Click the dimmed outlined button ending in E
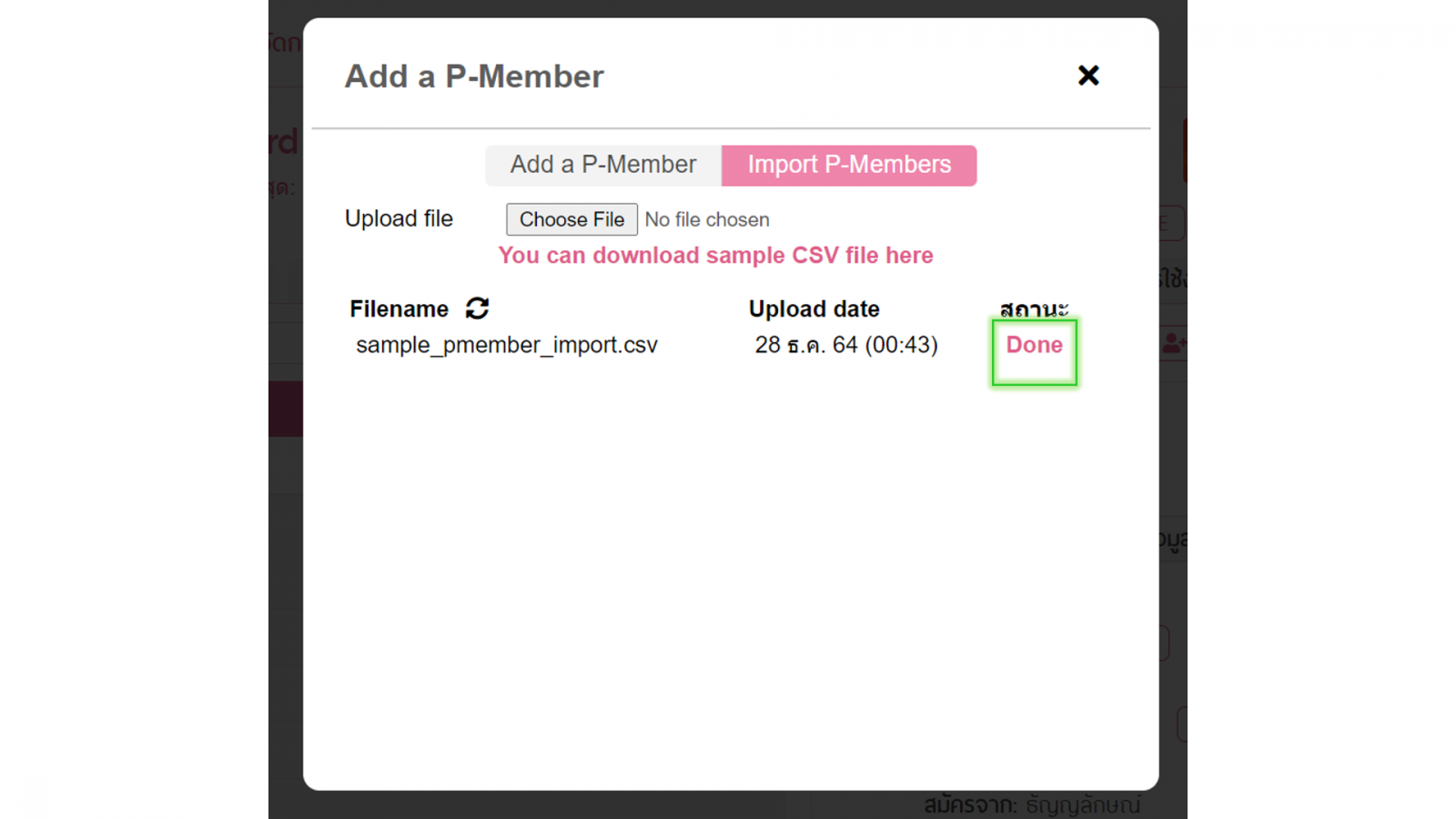Viewport: 1456px width, 819px height. tap(1172, 223)
